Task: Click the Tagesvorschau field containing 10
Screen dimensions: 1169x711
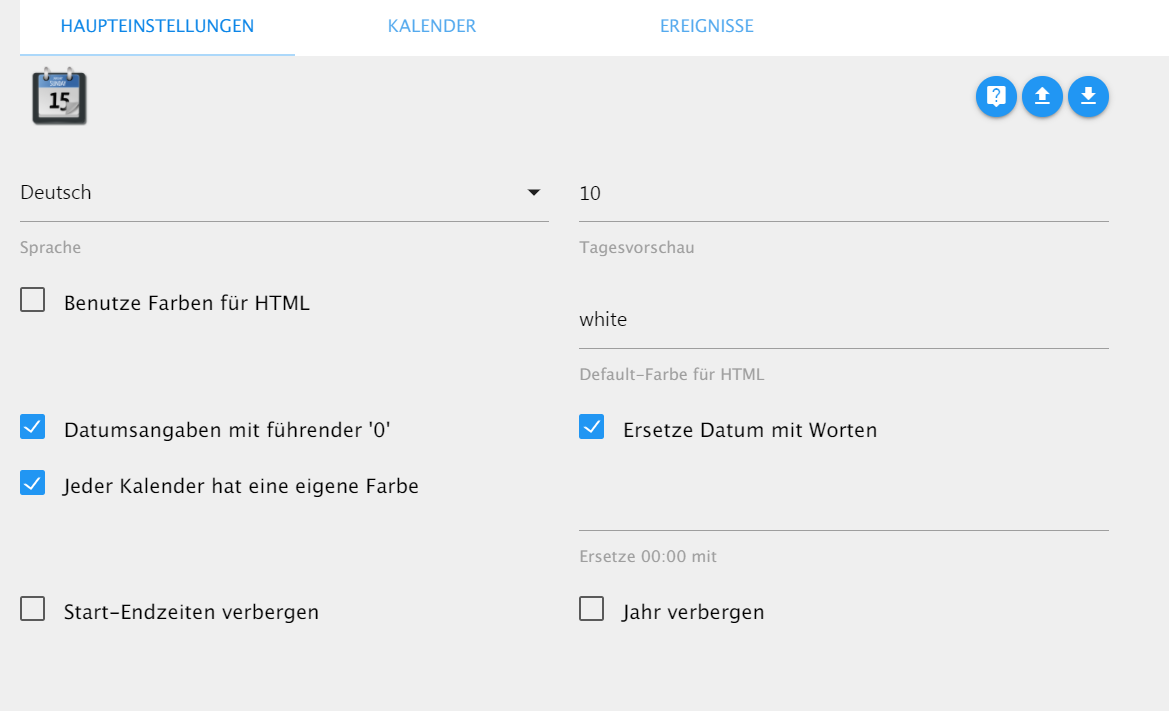Action: coord(843,193)
